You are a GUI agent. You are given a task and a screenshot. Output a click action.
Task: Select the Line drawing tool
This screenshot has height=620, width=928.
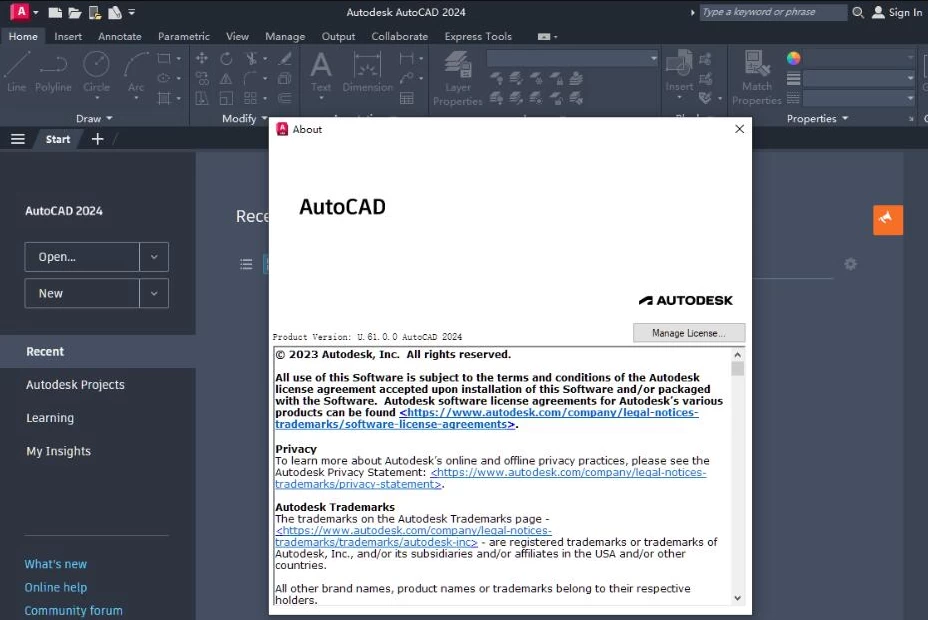click(15, 74)
